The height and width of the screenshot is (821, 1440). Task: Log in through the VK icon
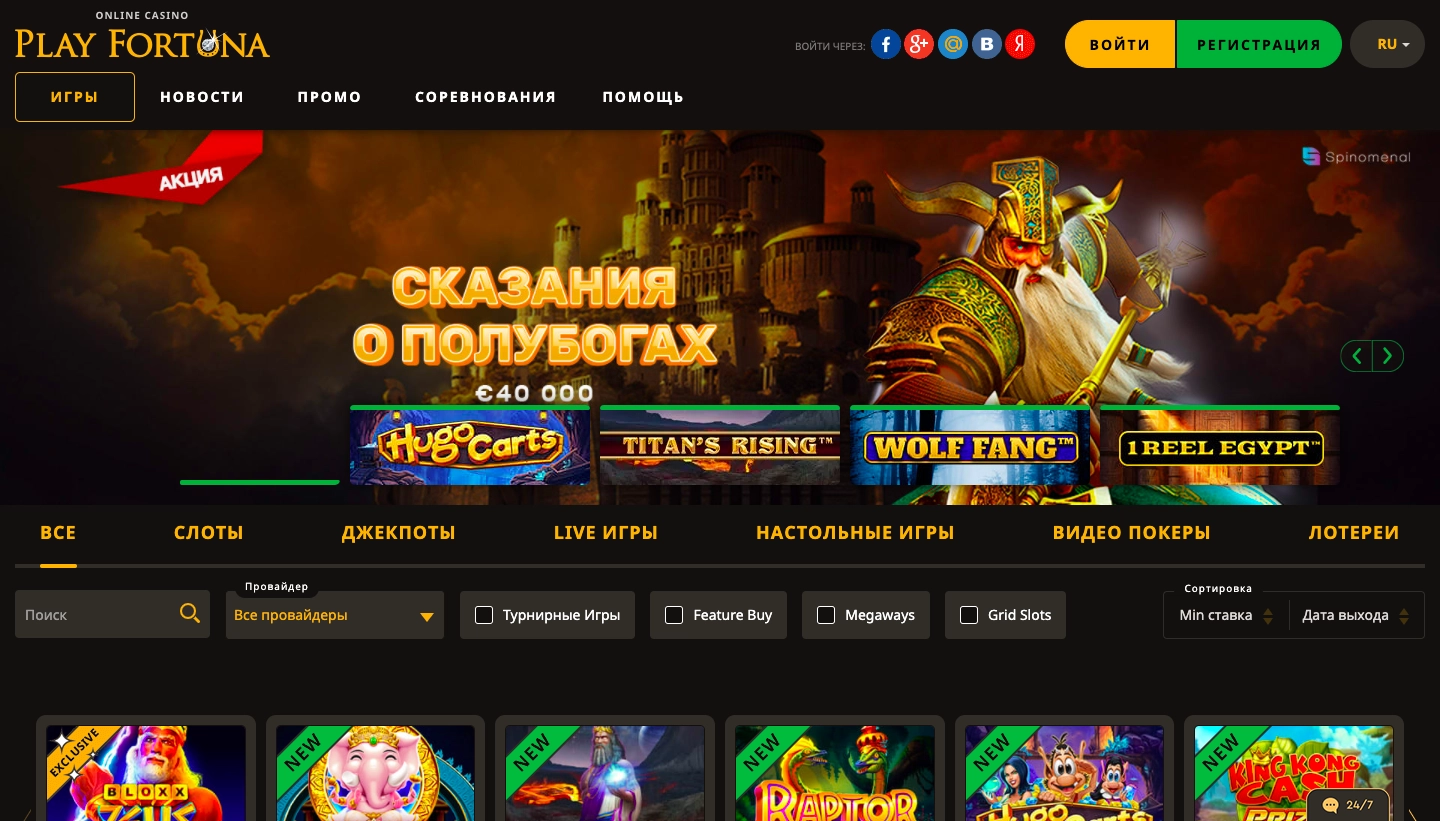pos(987,44)
